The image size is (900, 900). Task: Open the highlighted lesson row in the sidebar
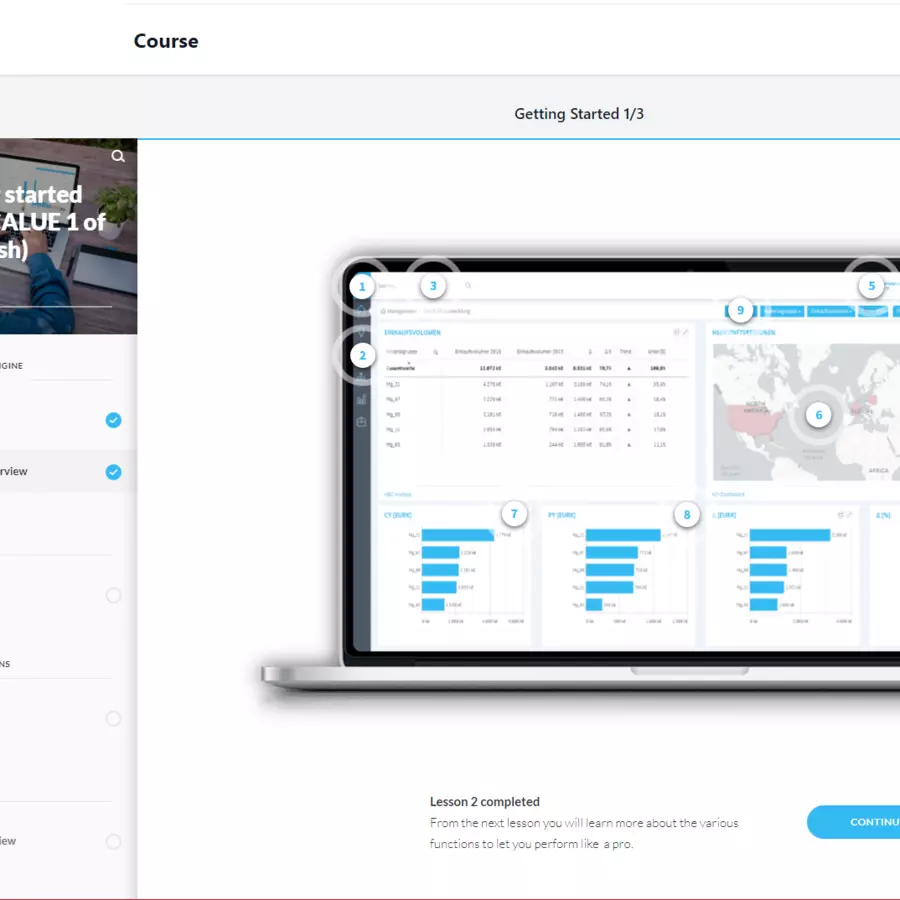(x=50, y=472)
